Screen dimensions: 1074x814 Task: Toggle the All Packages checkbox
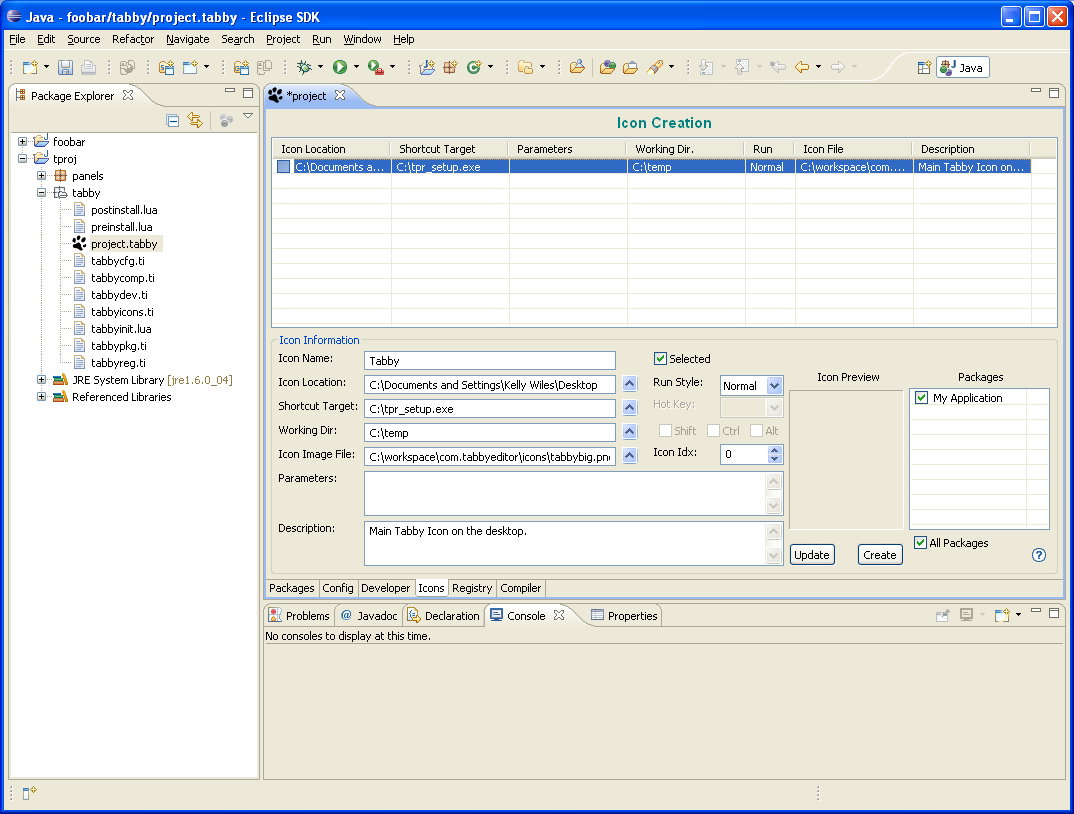(921, 543)
